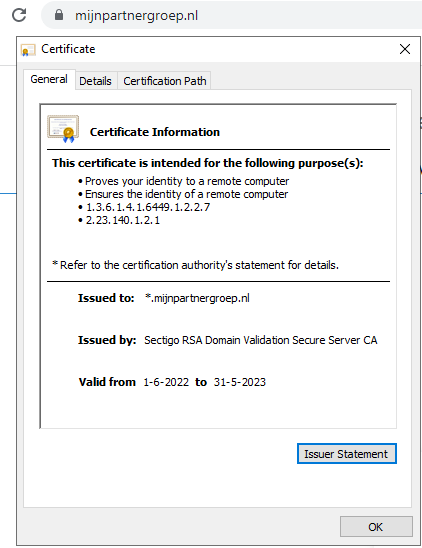Click the 'Issued to:' label

(x=106, y=298)
